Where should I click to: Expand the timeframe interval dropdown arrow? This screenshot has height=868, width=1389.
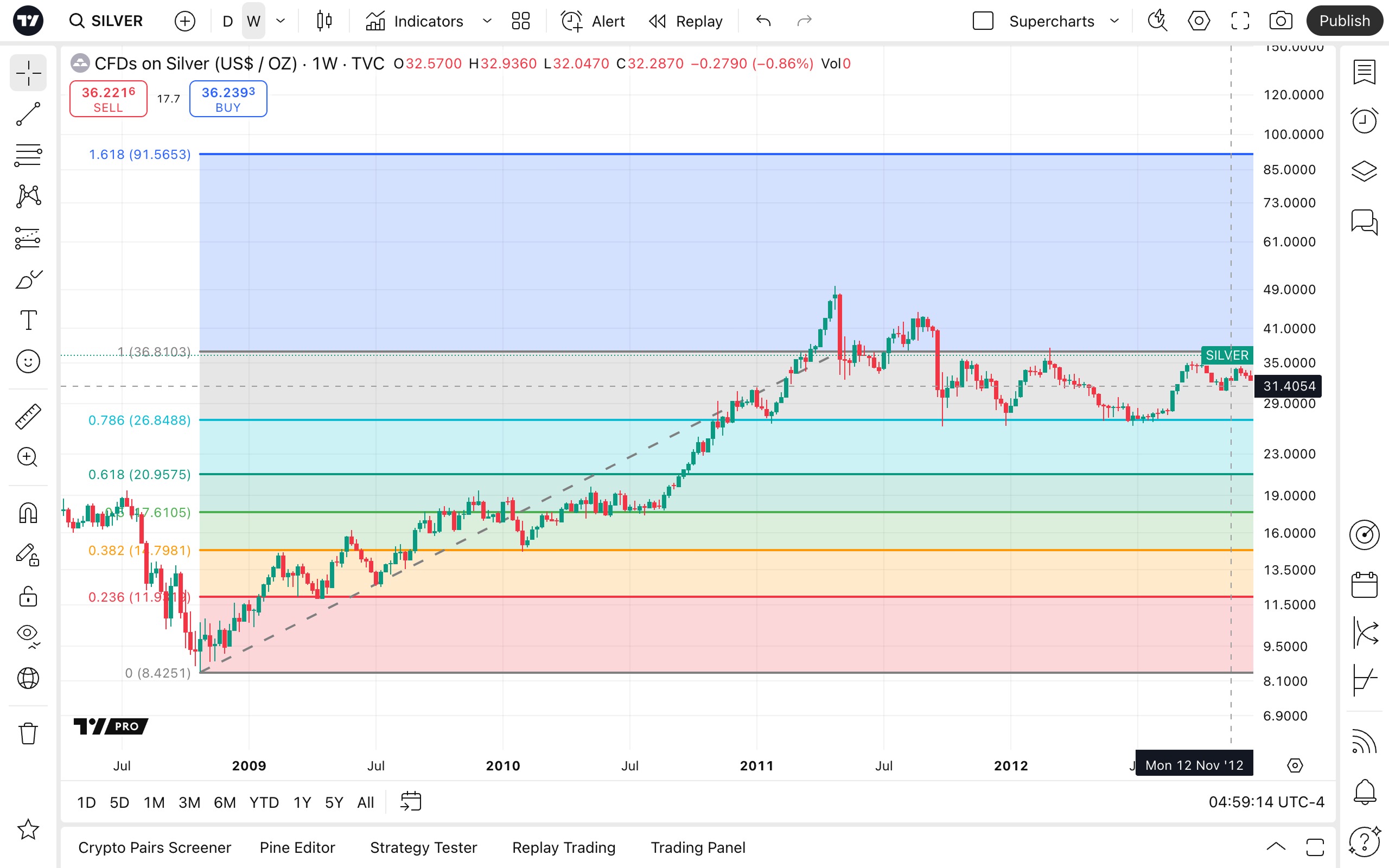coord(281,21)
